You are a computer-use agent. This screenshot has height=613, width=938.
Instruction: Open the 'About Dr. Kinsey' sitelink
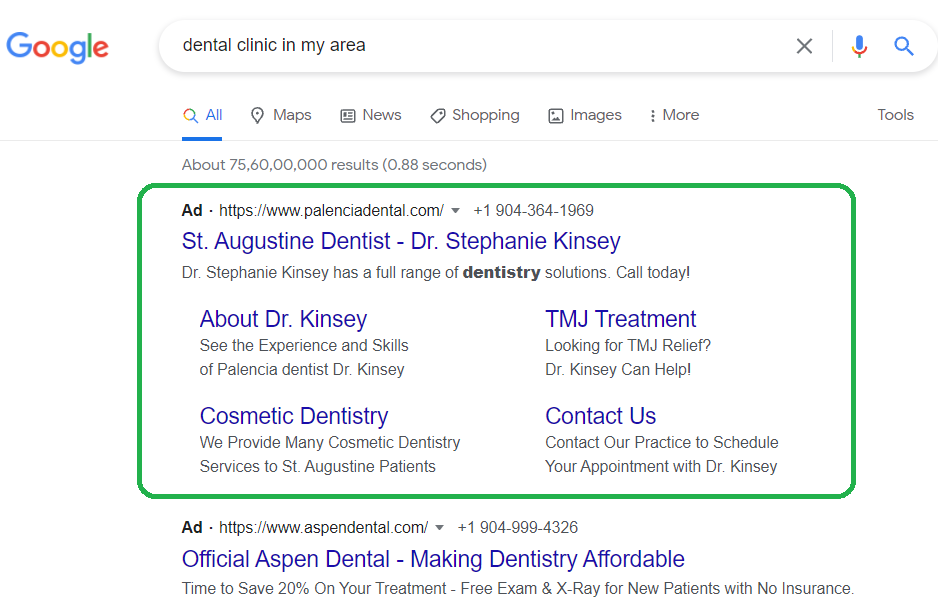click(283, 319)
